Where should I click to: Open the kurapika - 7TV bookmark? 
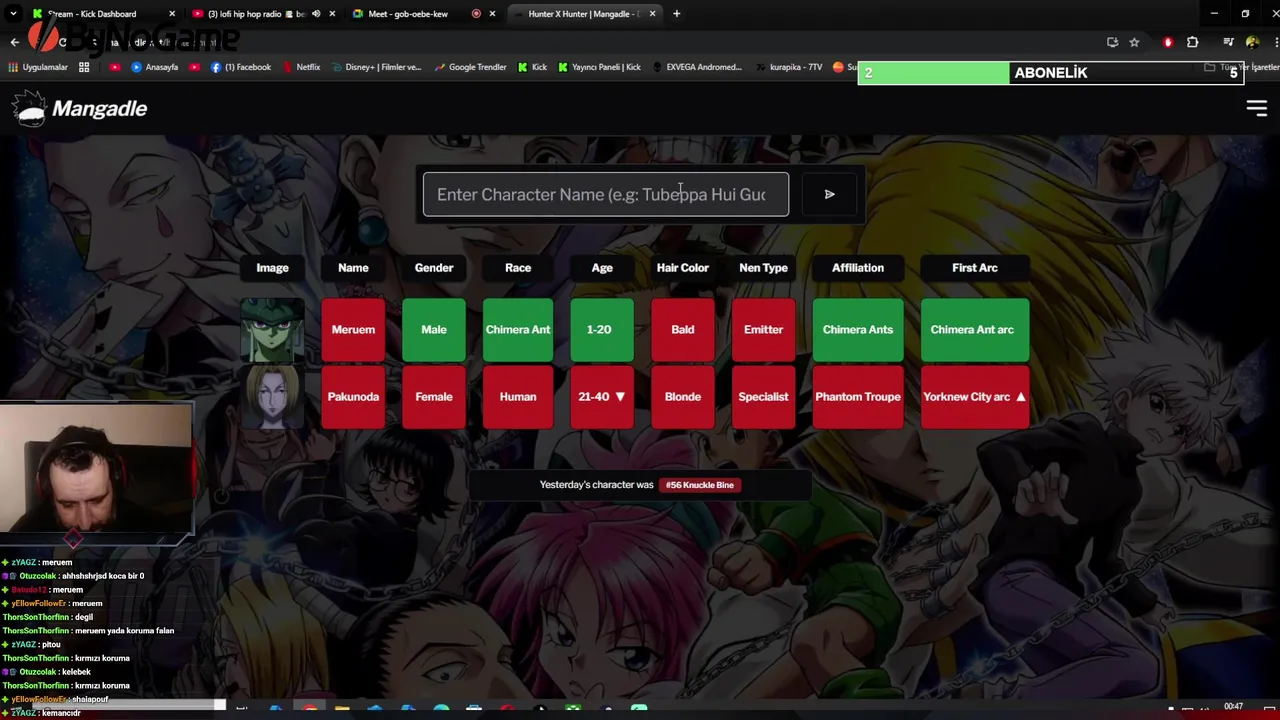pos(788,67)
